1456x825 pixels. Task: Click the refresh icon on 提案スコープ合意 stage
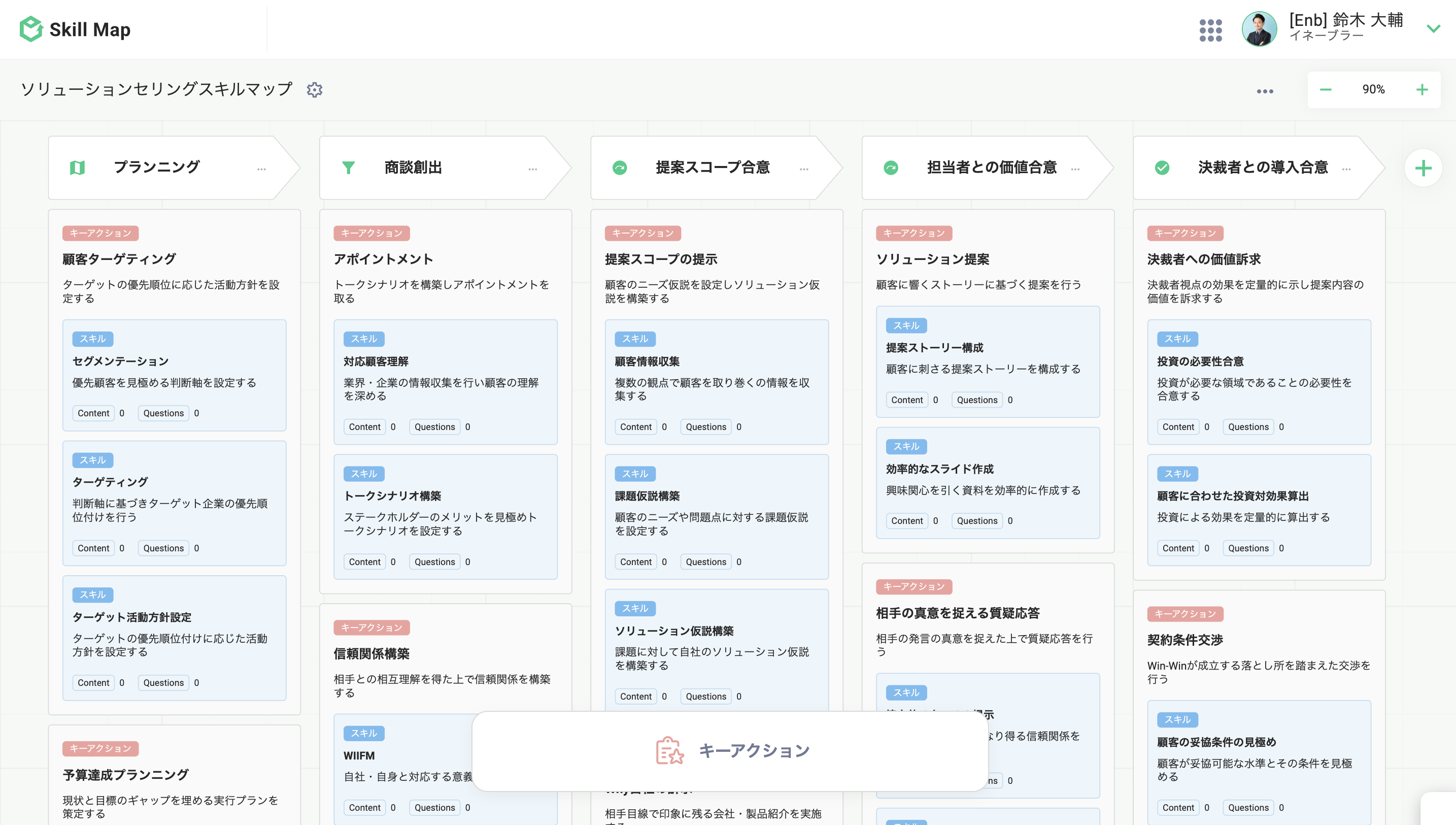[620, 167]
